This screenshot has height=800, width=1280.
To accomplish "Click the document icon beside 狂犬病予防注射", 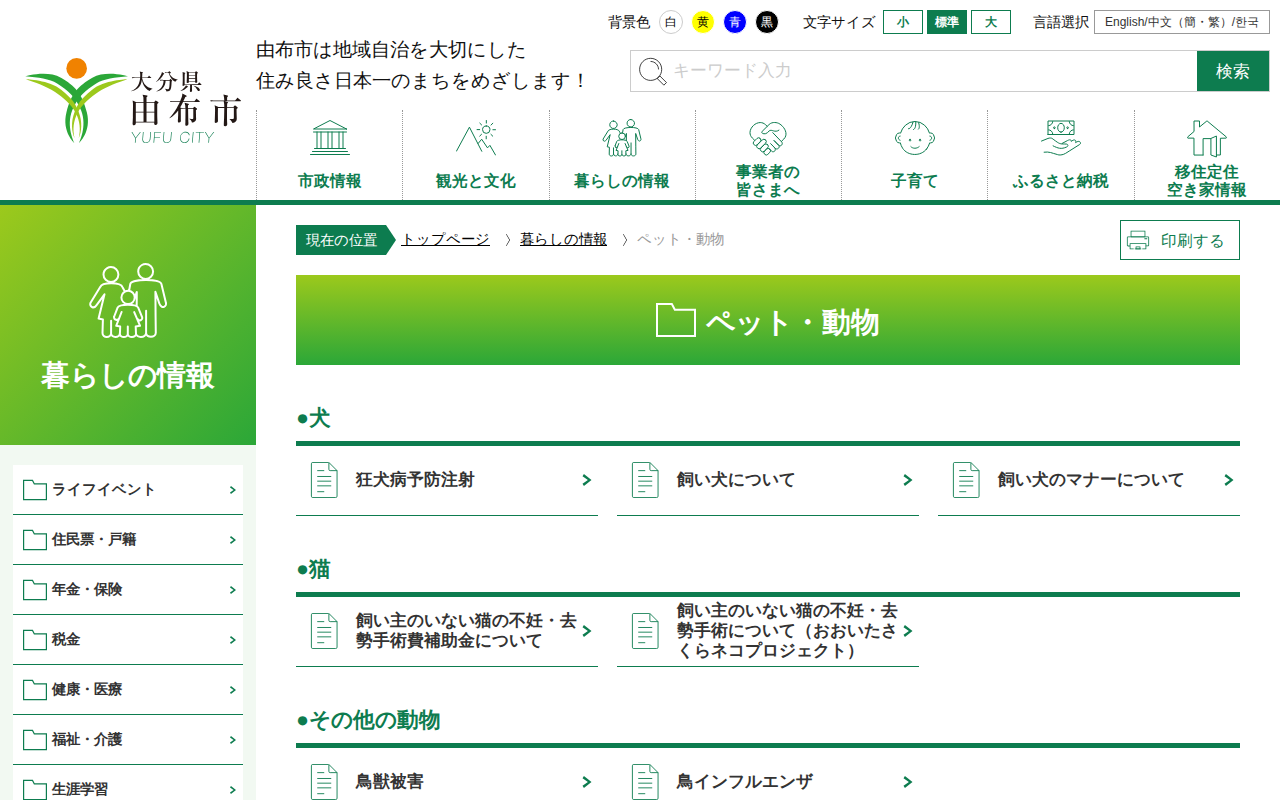I will (324, 480).
